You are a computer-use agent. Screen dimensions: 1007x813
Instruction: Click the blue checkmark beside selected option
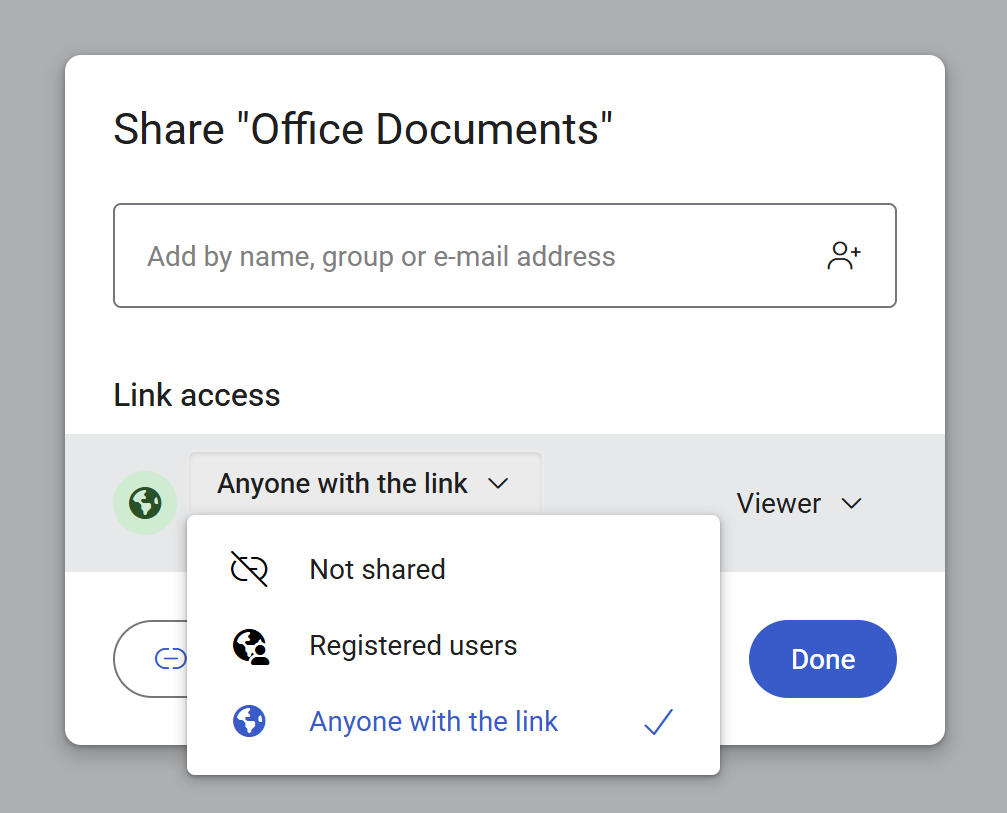(x=658, y=722)
